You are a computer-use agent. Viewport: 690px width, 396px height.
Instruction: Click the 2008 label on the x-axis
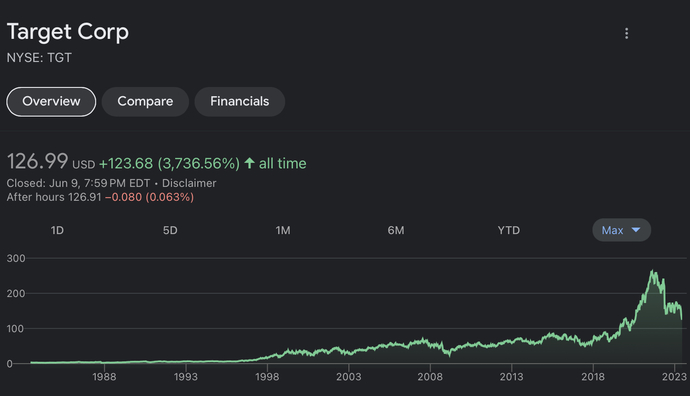(x=430, y=377)
